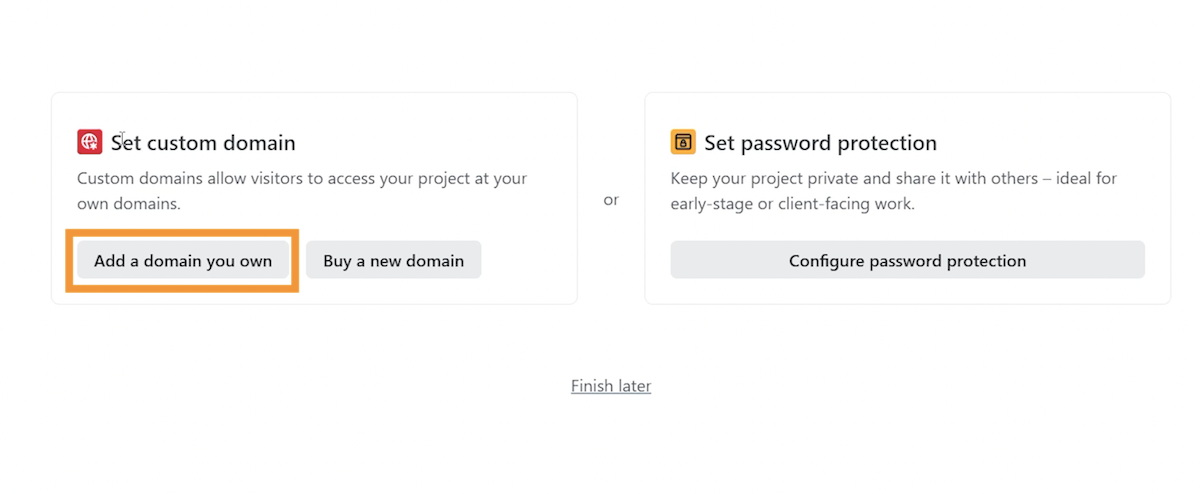
Task: Click the "or" separator between cards
Action: point(611,200)
